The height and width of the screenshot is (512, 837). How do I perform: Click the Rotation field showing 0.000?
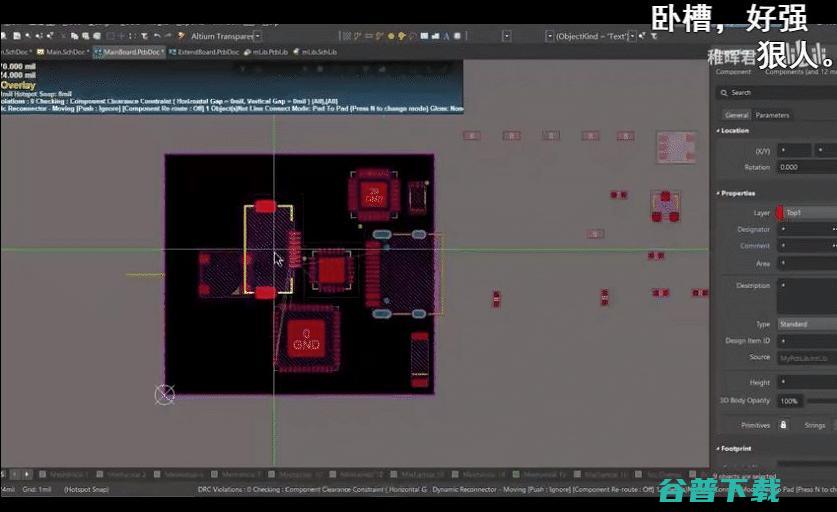[x=807, y=167]
